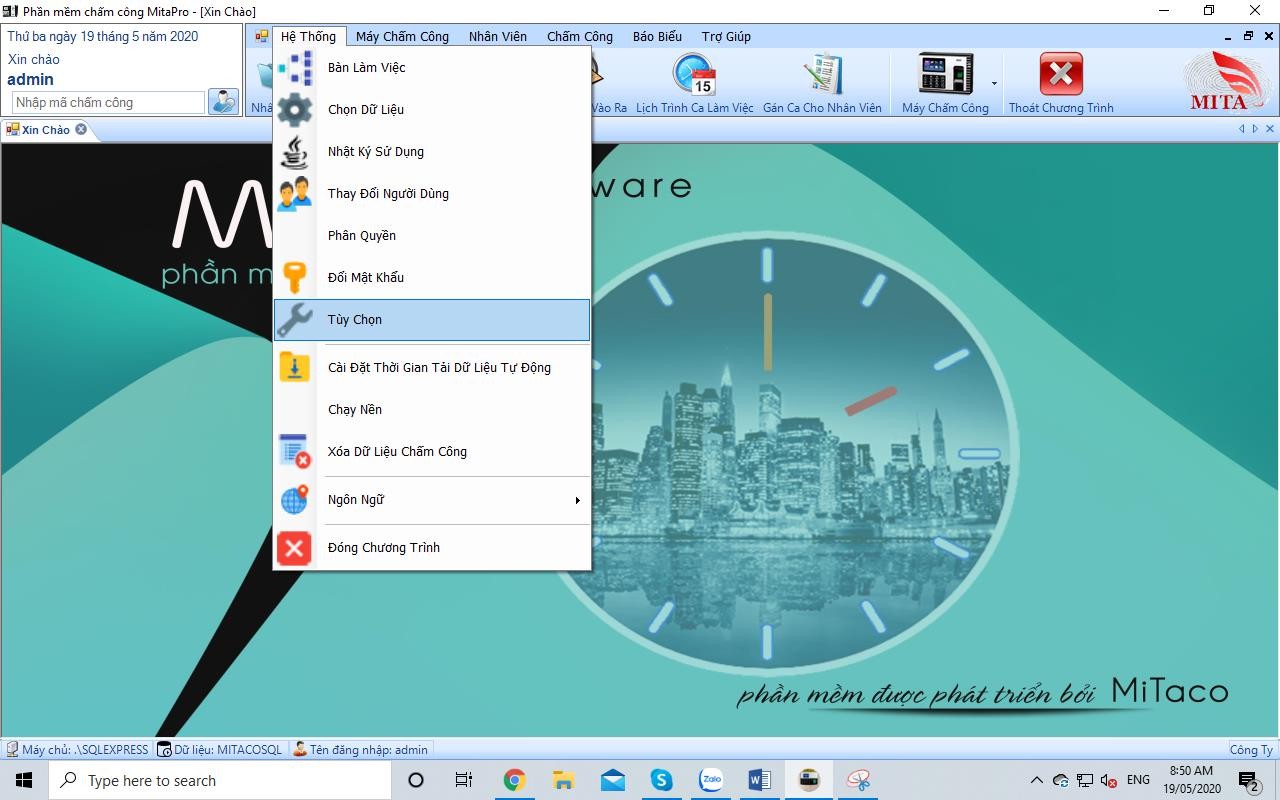The height and width of the screenshot is (800, 1280).
Task: Click the employee search button beside input
Action: coord(223,102)
